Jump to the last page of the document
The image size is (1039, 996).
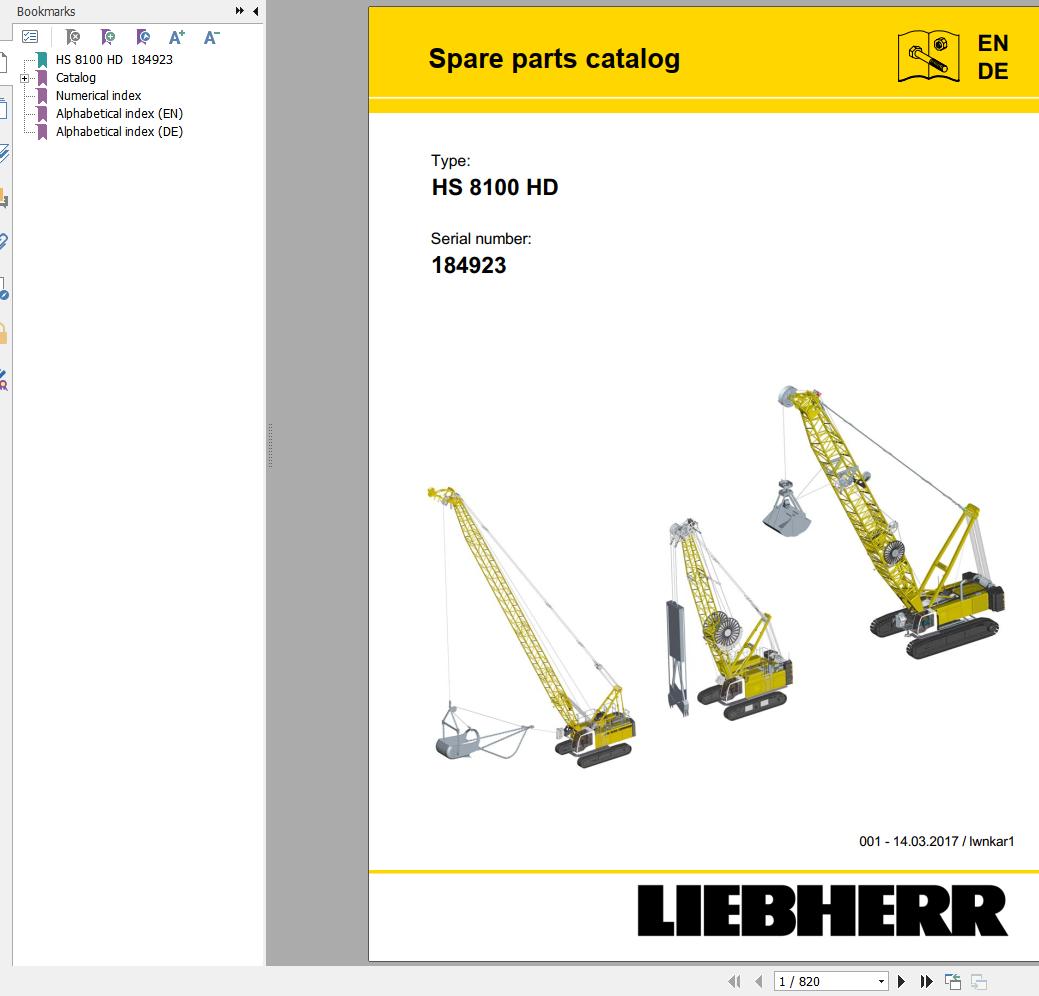tap(926, 981)
